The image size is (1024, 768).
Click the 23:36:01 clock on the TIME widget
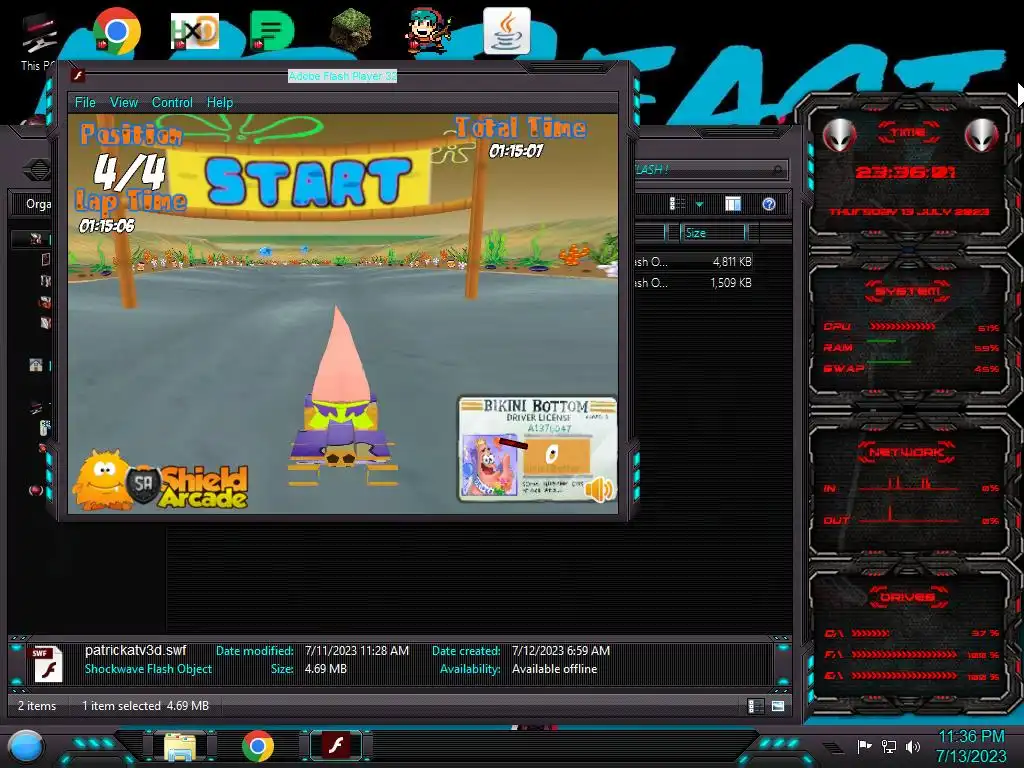905,172
